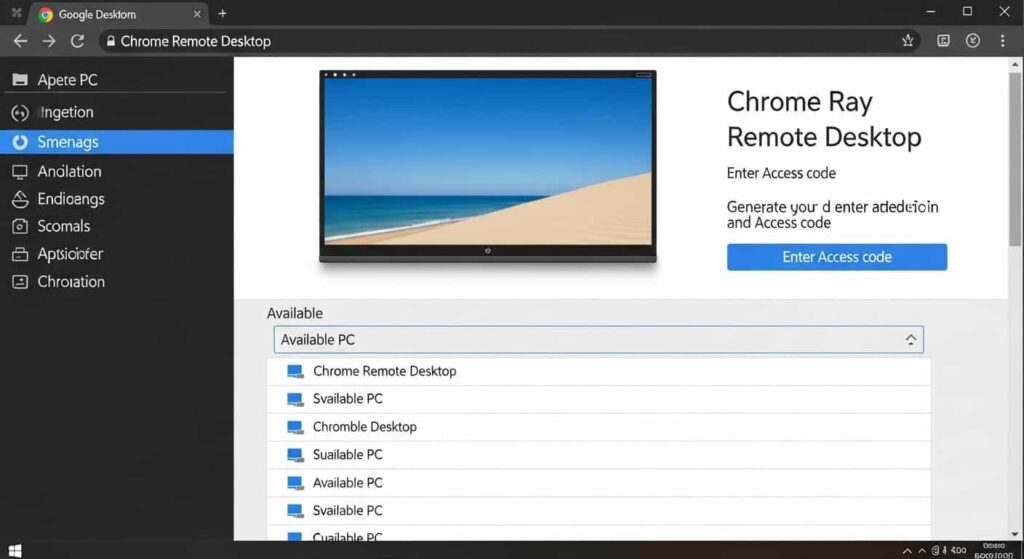The image size is (1024, 559).
Task: Click the Anolation monitor icon
Action: point(20,172)
